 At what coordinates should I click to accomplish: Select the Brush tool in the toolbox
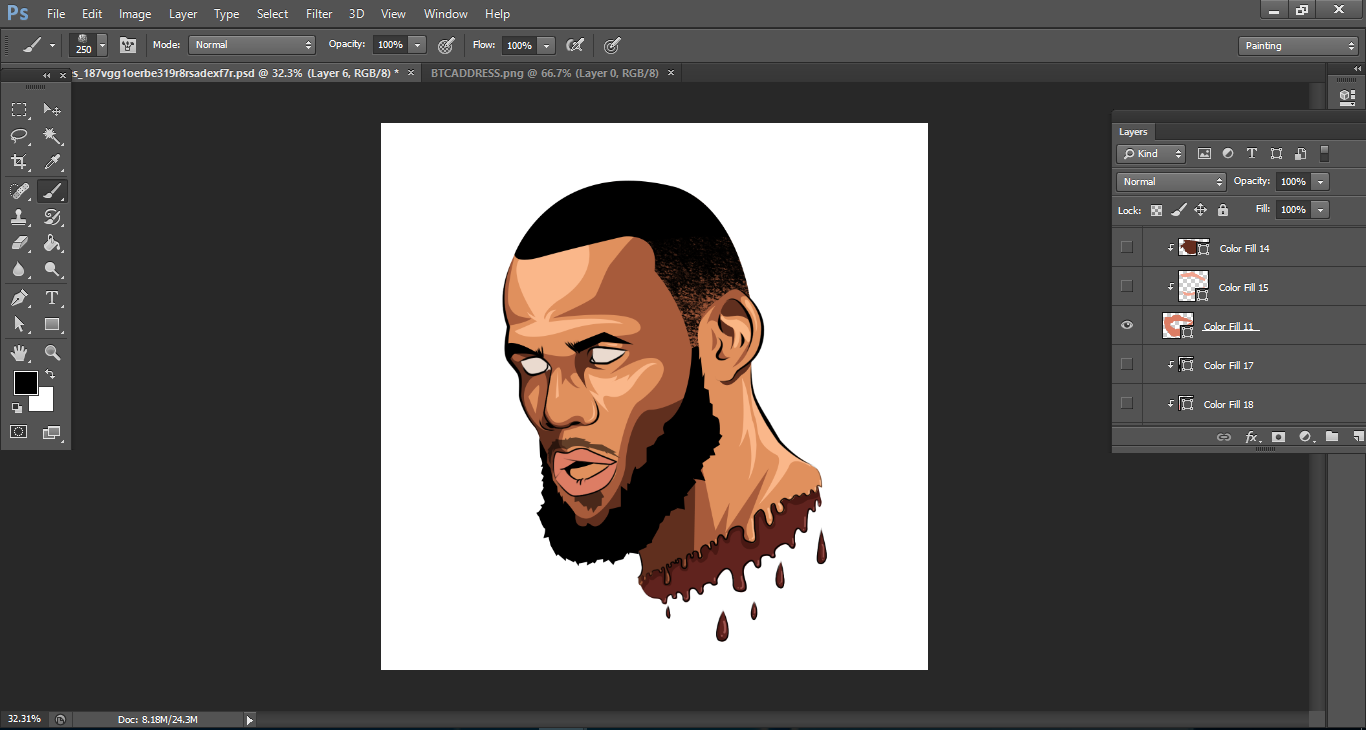tap(52, 191)
